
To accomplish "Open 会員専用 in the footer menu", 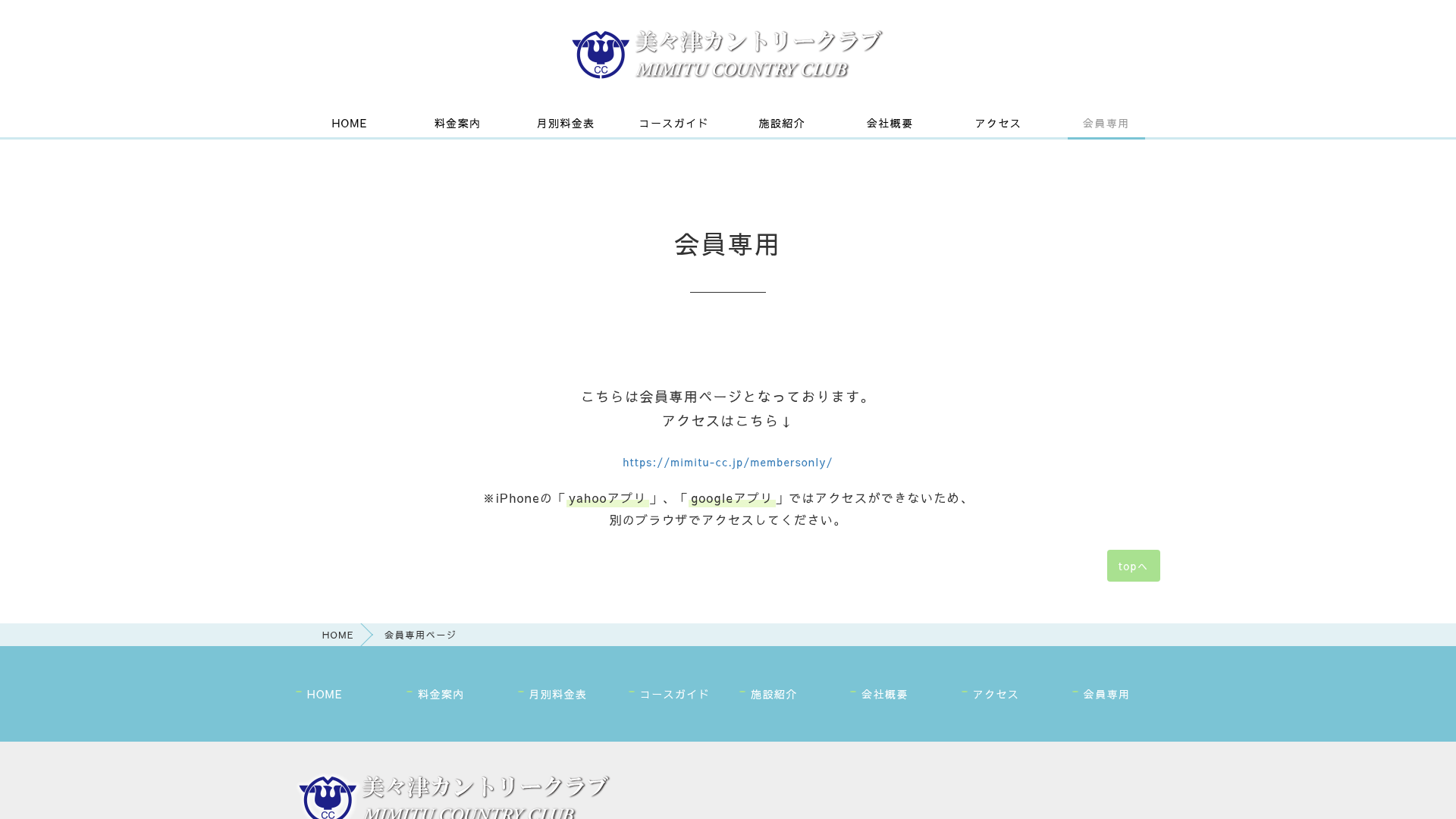I will click(x=1106, y=695).
